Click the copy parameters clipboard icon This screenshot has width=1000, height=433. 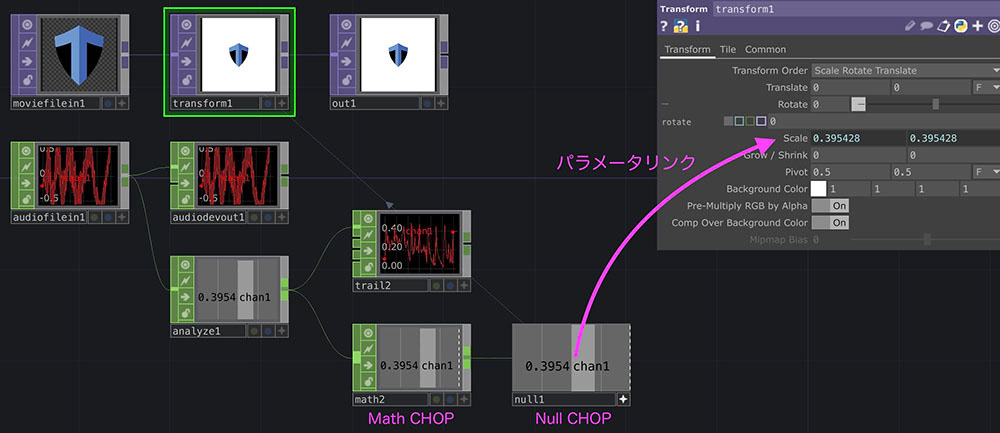tap(944, 26)
